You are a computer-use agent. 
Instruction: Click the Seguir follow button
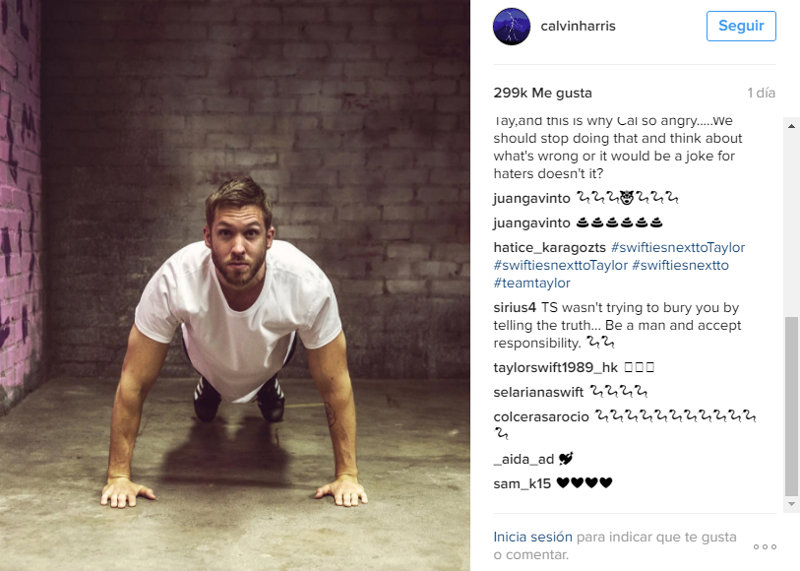tap(741, 26)
